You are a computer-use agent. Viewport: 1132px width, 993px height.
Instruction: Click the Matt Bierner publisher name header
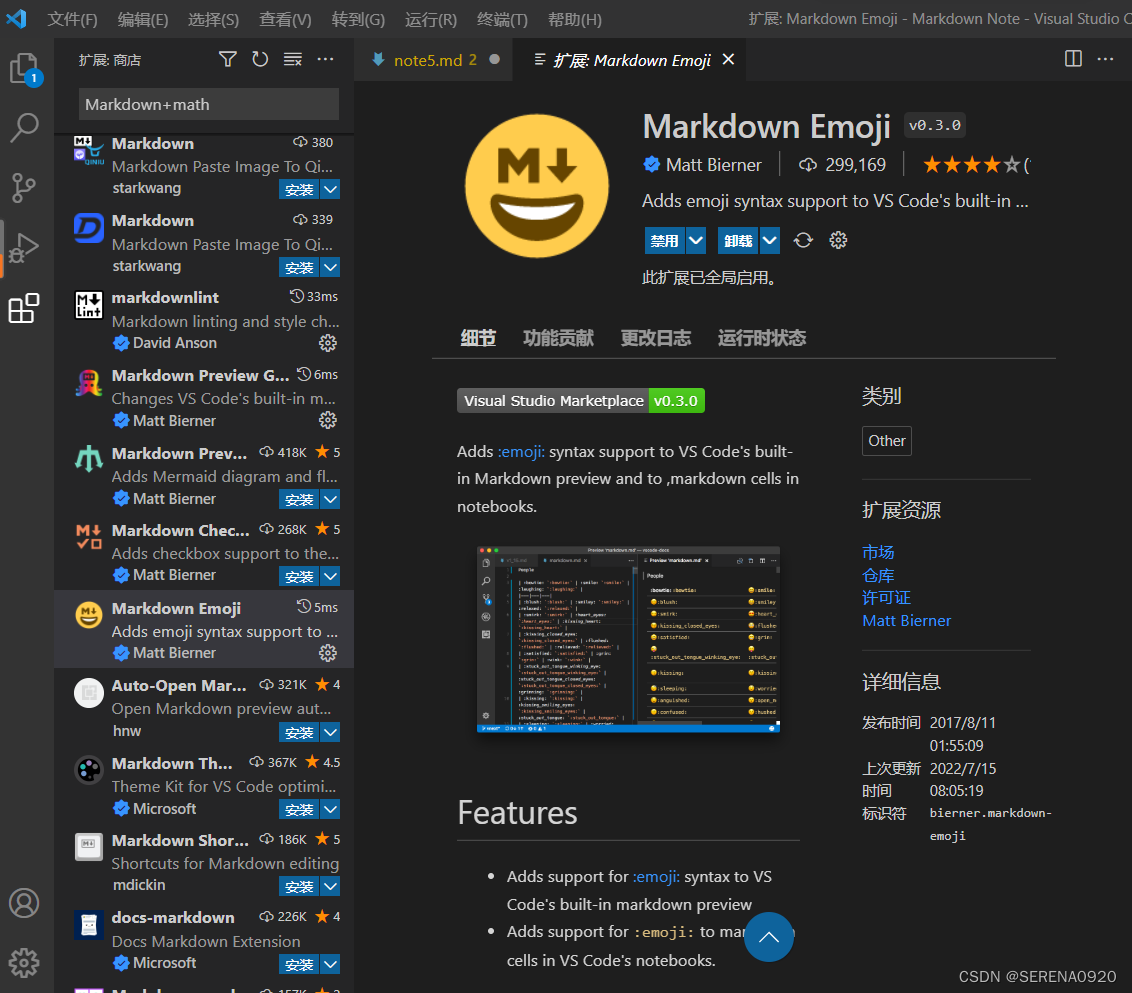(713, 165)
